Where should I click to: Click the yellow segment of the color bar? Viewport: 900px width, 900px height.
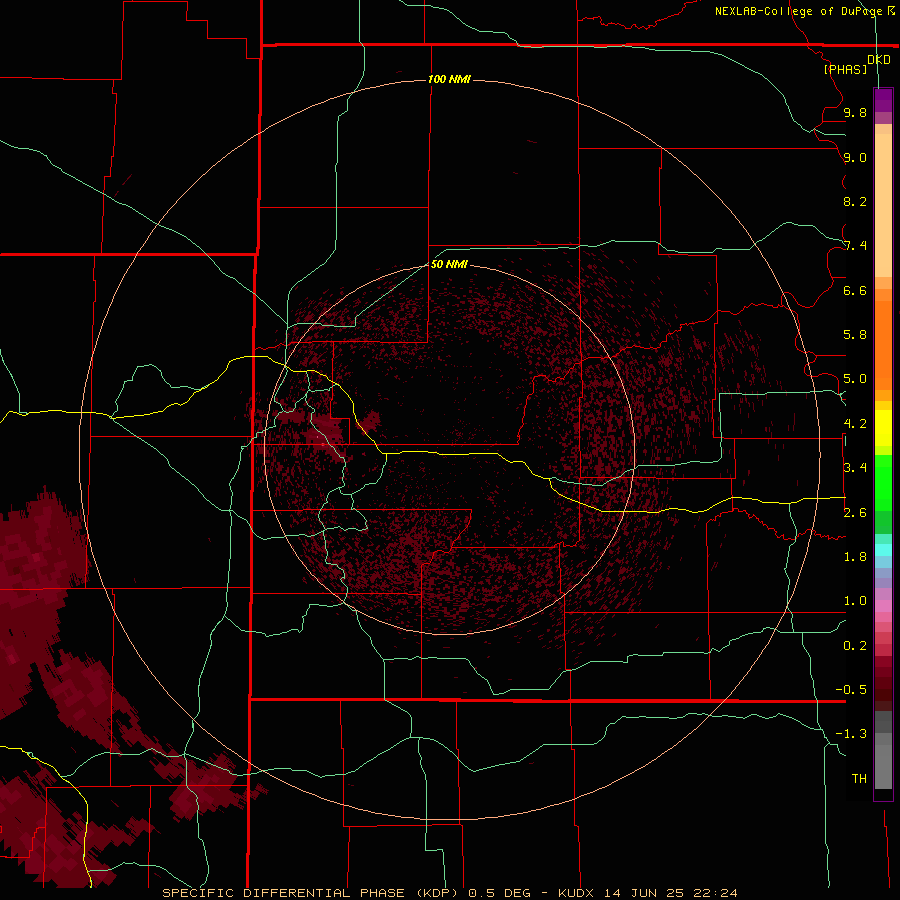click(x=883, y=428)
